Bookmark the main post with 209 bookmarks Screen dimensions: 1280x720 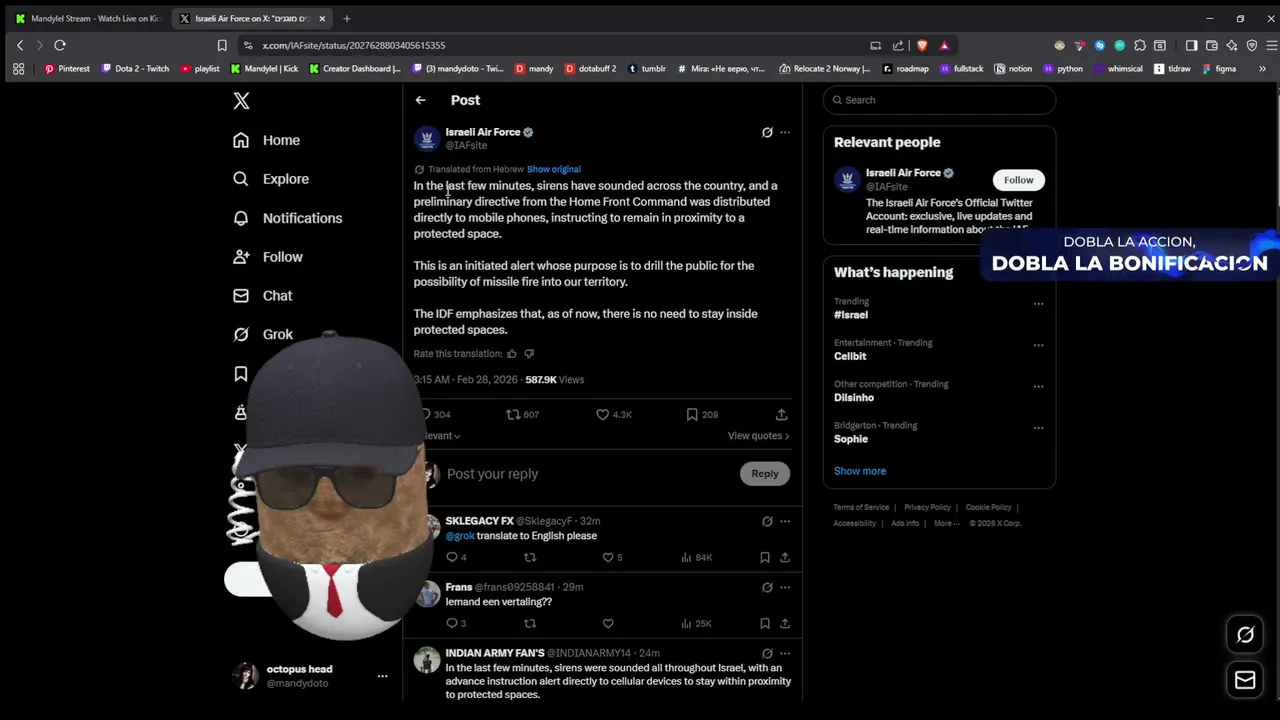702,414
